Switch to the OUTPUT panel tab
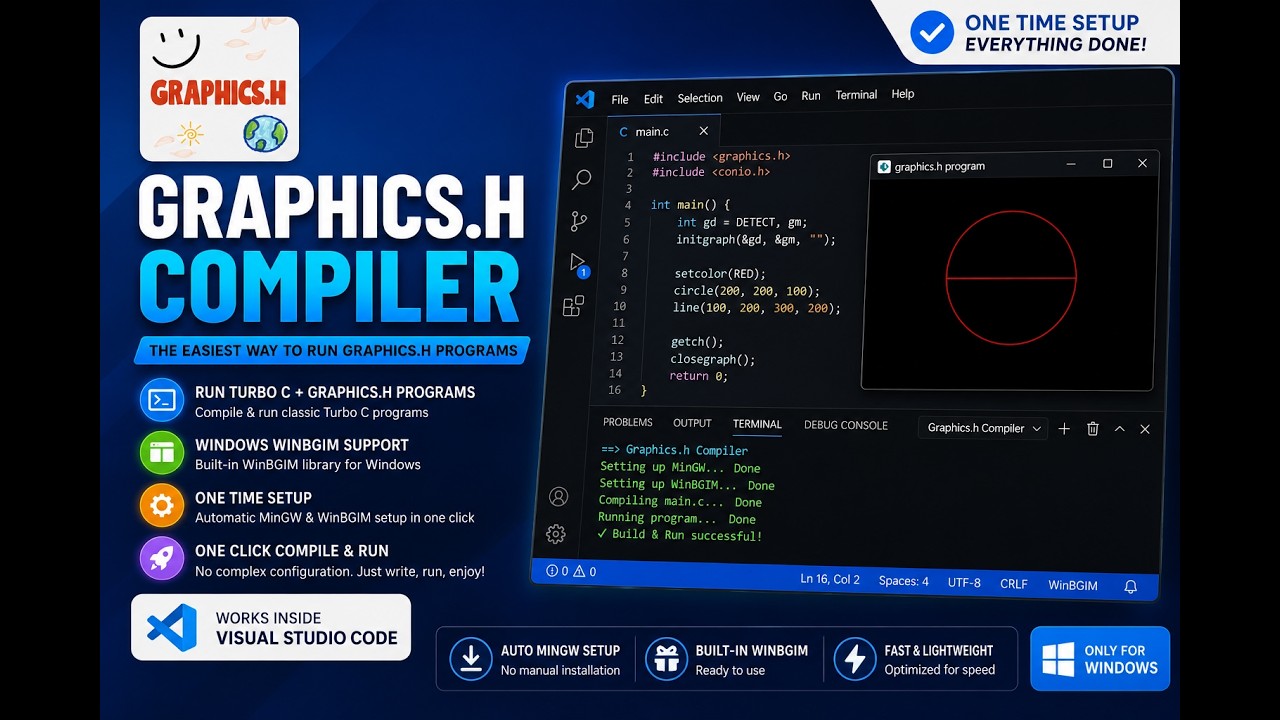 (x=692, y=423)
